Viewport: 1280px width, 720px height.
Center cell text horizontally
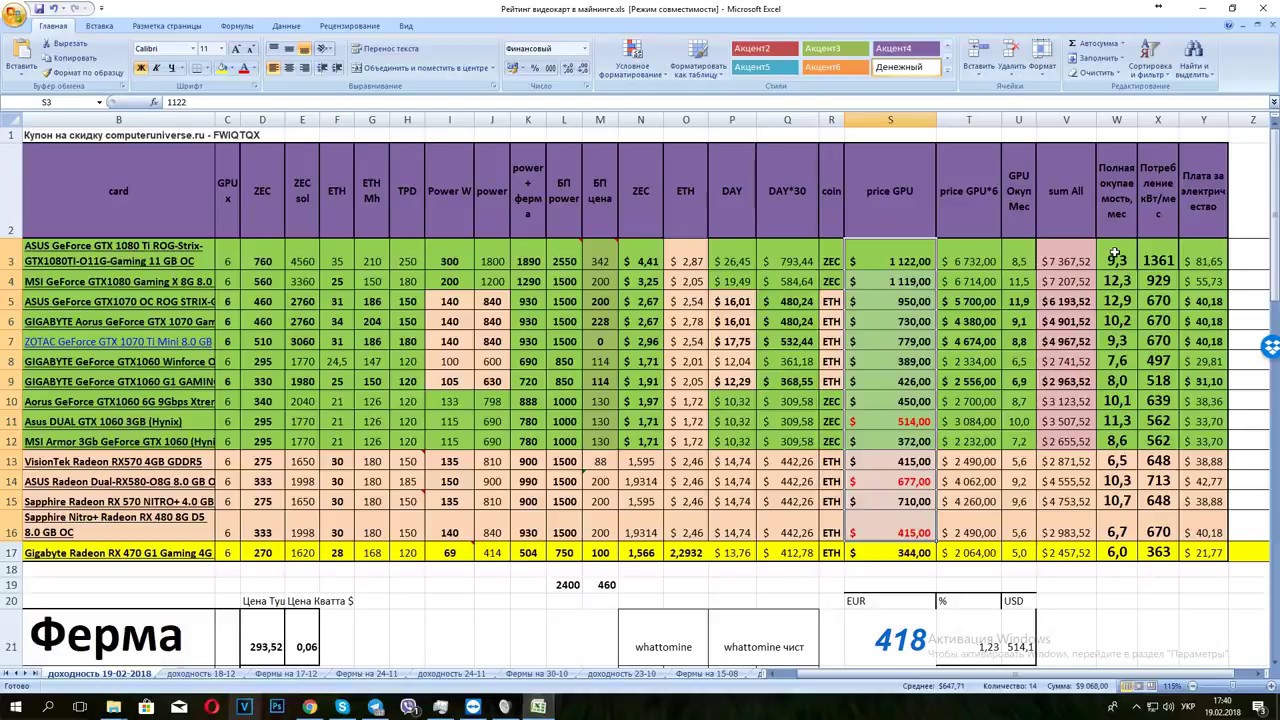click(x=289, y=68)
